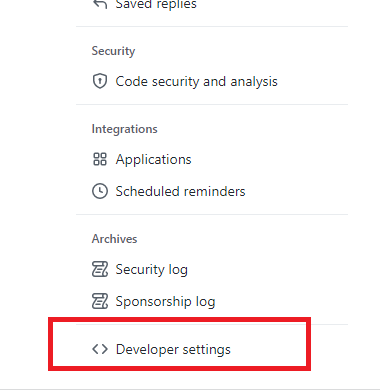Open Code security and analysis
This screenshot has width=380, height=392.
point(196,81)
